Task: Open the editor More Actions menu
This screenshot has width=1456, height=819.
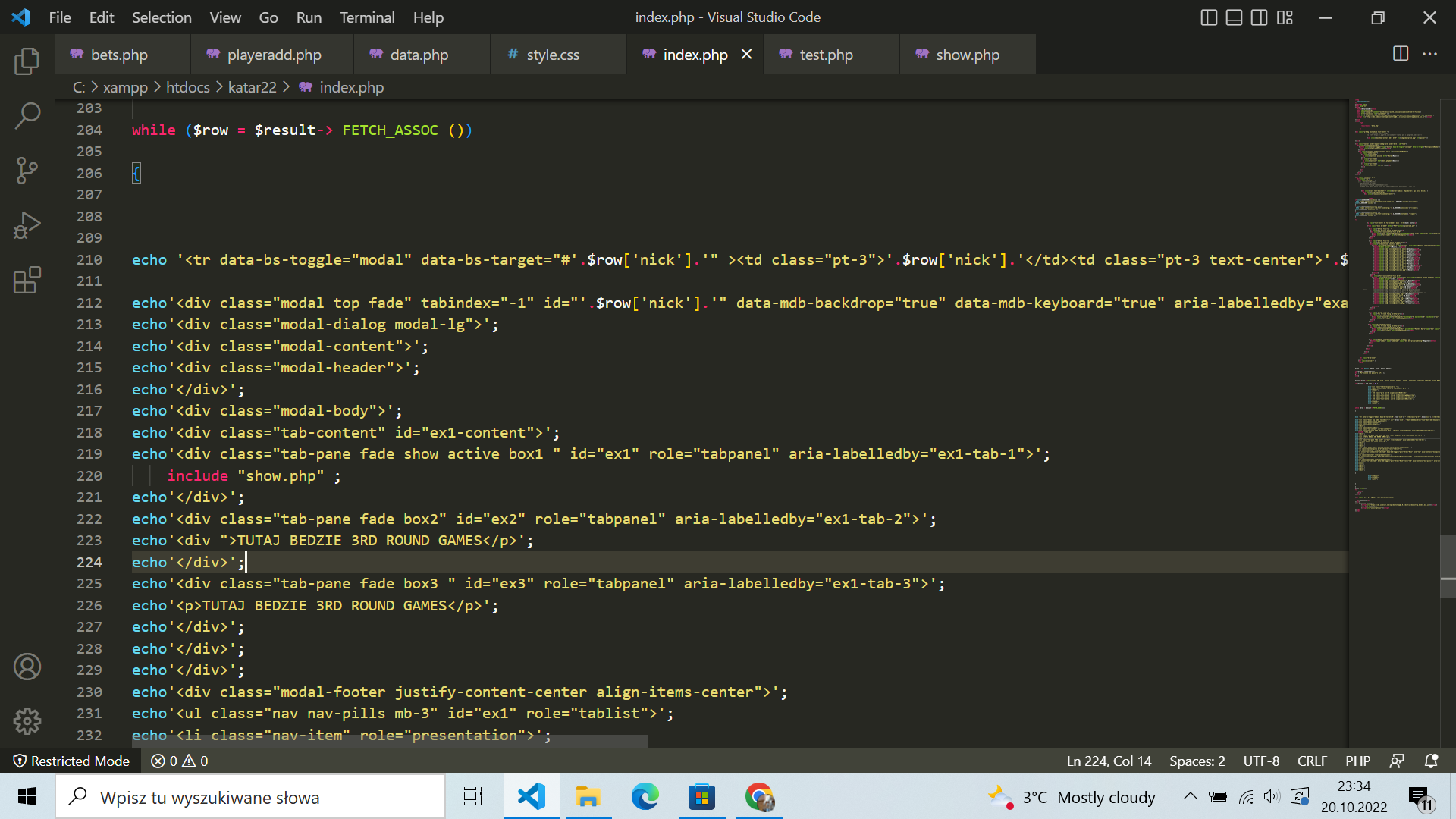Action: point(1429,54)
